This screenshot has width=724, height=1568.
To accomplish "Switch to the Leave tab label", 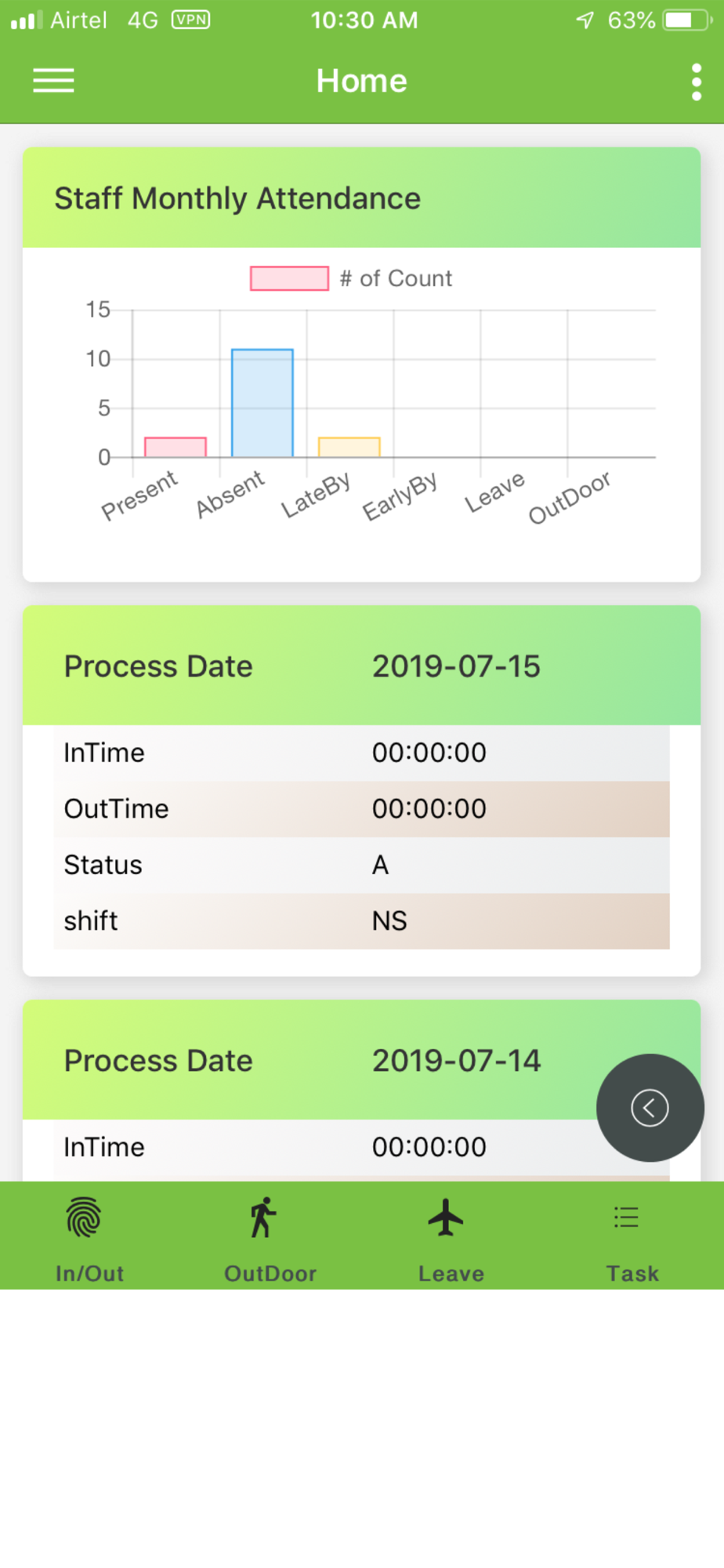I will 451,1273.
